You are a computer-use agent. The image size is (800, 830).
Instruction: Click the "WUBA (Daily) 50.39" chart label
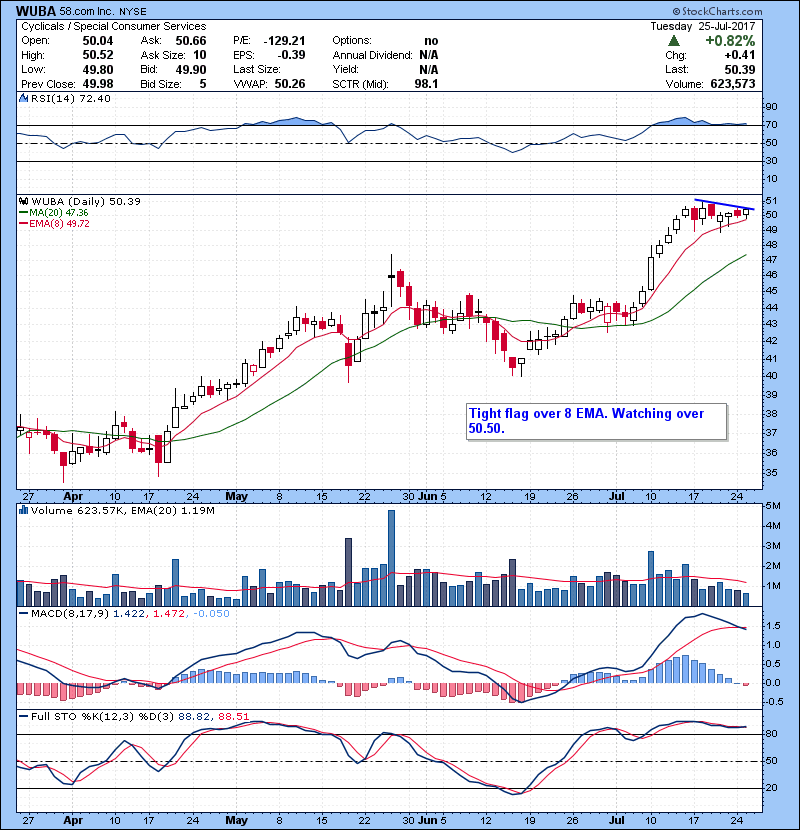(86, 202)
